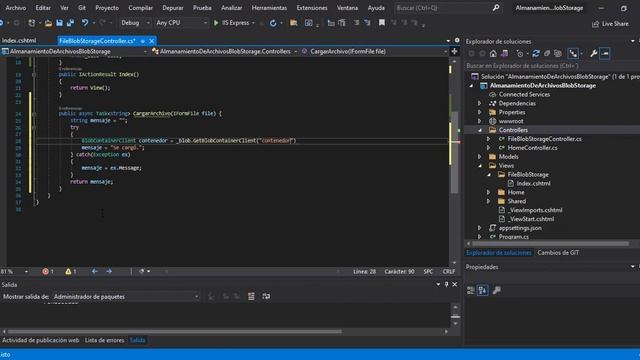640x360 pixels.
Task: Select HomeController.cs in the tree
Action: (532, 148)
